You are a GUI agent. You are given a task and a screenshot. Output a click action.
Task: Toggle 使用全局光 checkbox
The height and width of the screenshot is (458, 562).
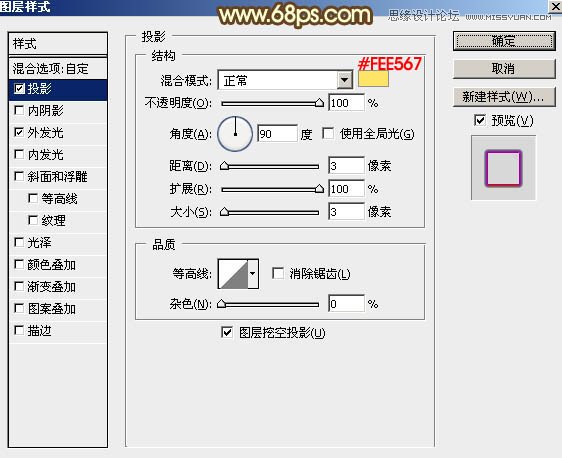[328, 134]
